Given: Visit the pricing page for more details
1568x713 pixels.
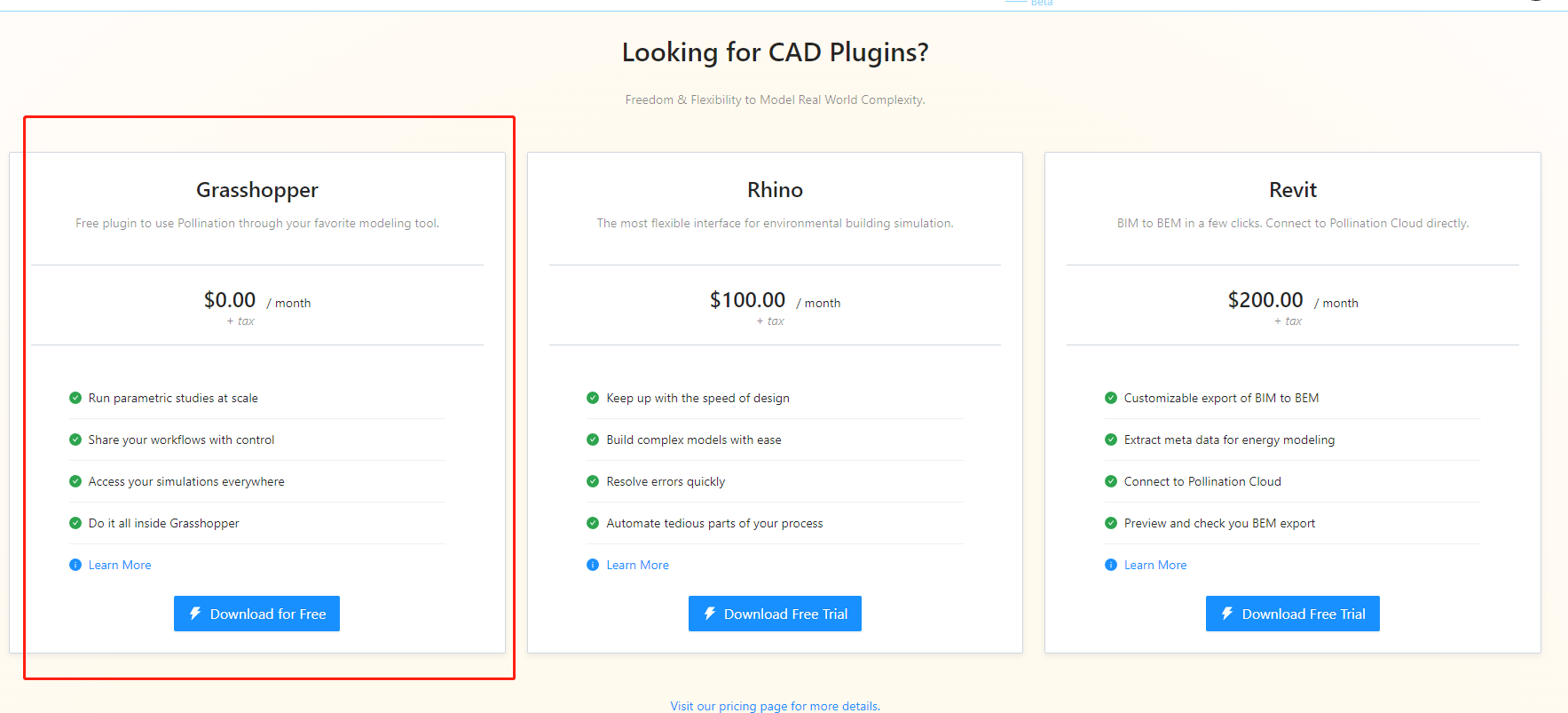Looking at the screenshot, I should 775,706.
